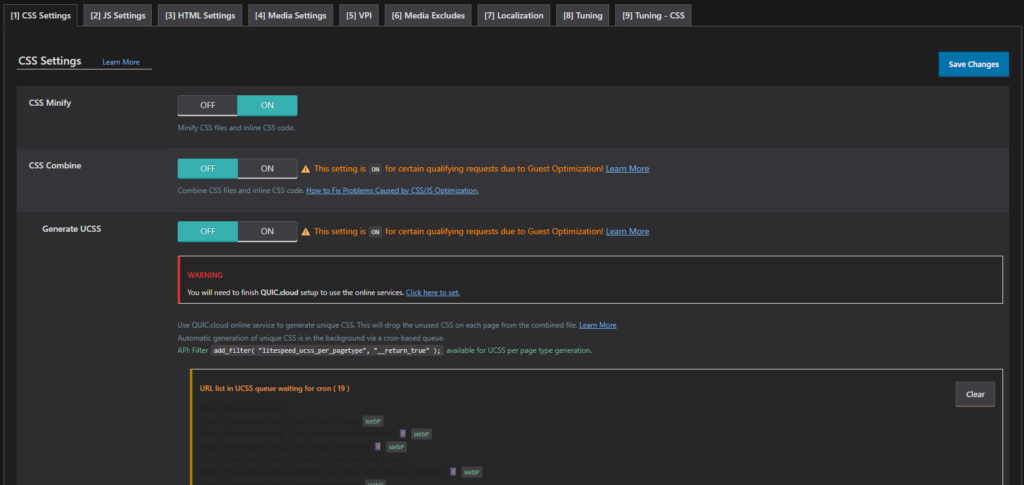The height and width of the screenshot is (485, 1024).
Task: Open the [3] HTML Settings tab
Action: click(200, 15)
